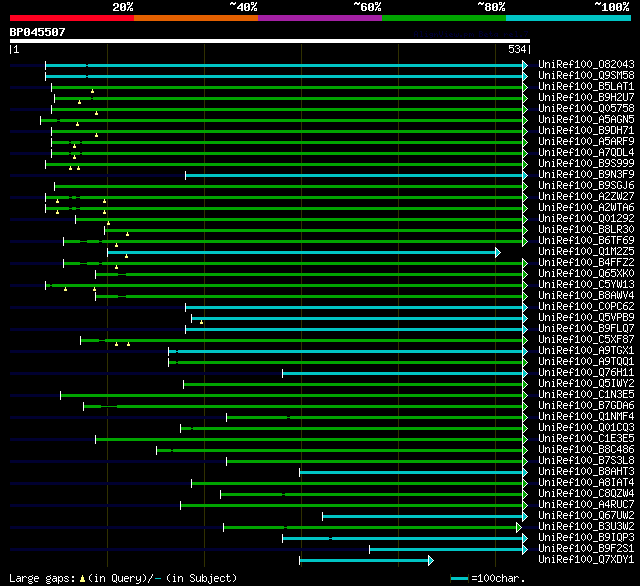
Task: Click the red 20% identity legend segment
Action: coord(72,18)
